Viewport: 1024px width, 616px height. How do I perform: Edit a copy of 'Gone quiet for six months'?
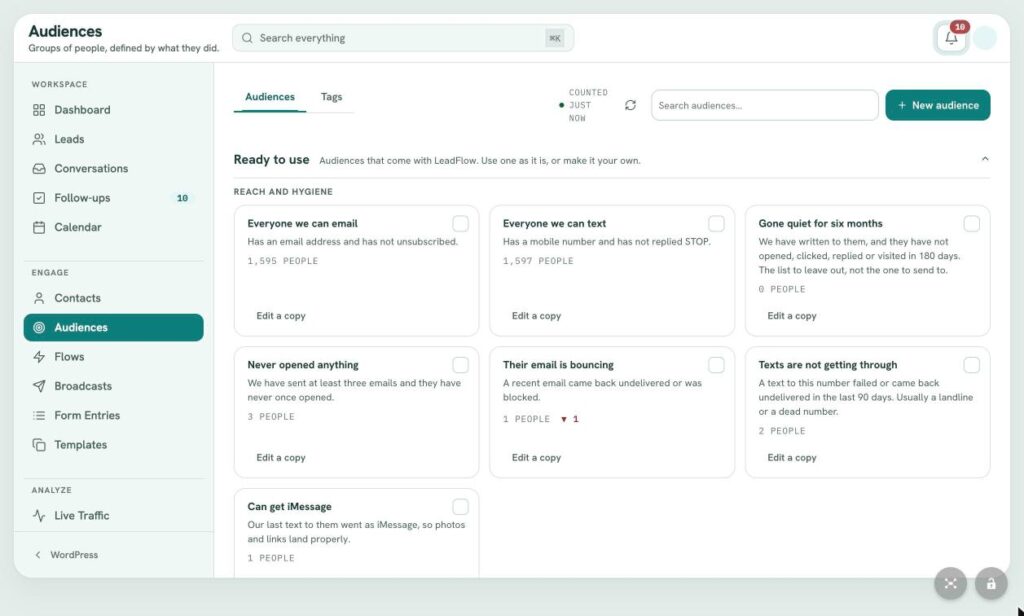click(792, 316)
